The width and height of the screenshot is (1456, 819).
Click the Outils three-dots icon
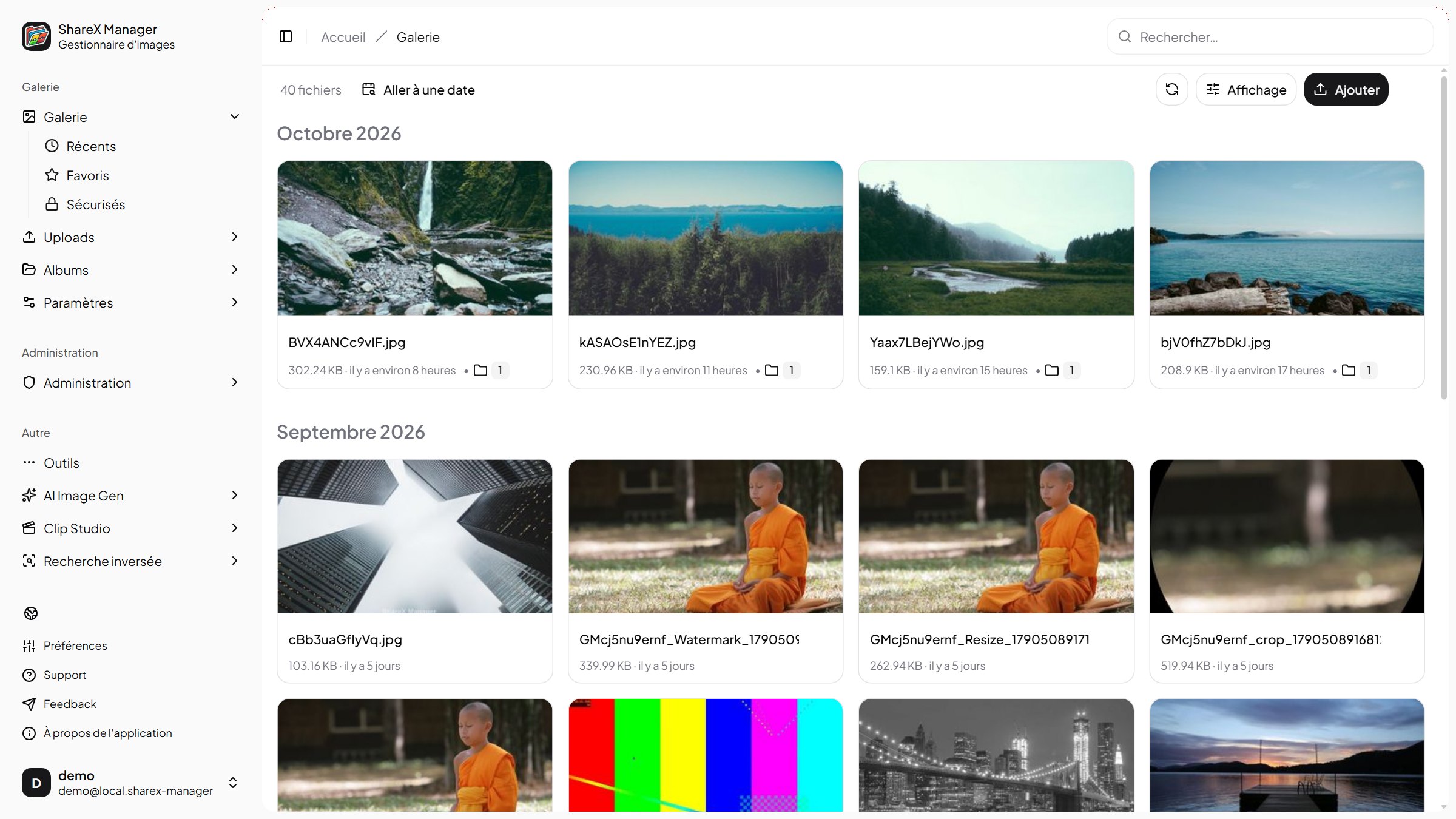point(29,462)
